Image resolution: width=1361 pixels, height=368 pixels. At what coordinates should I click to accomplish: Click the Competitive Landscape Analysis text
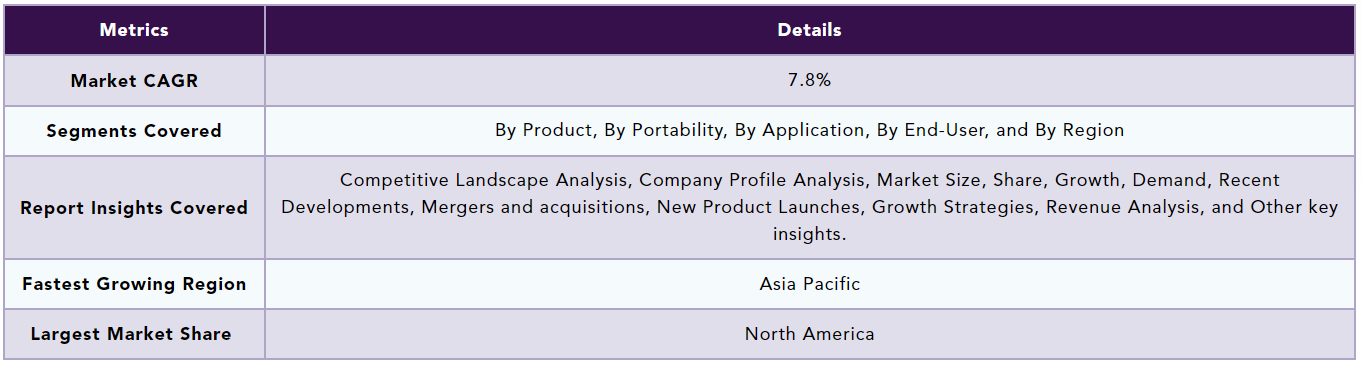pos(485,180)
